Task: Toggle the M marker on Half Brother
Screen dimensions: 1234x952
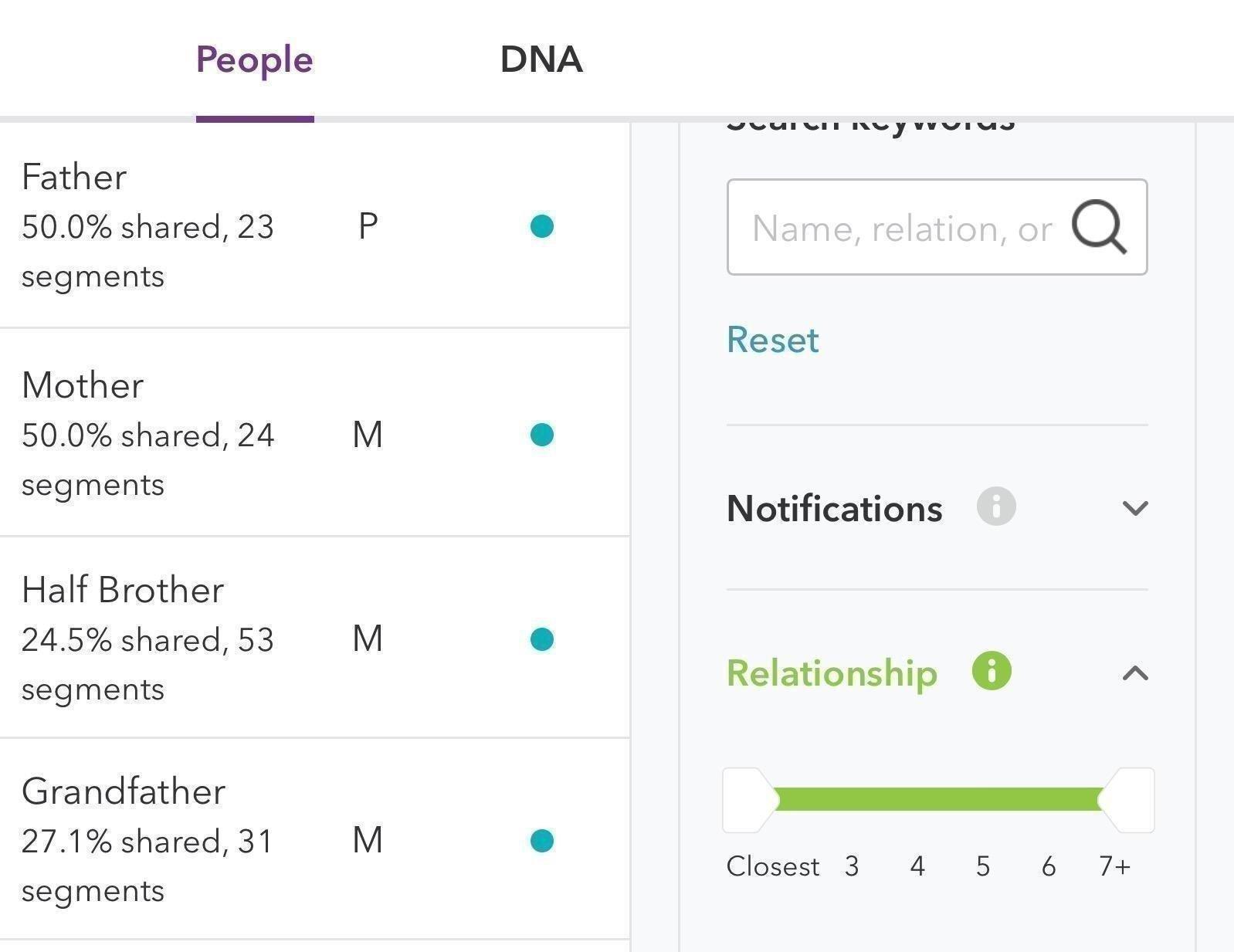Action: tap(368, 639)
